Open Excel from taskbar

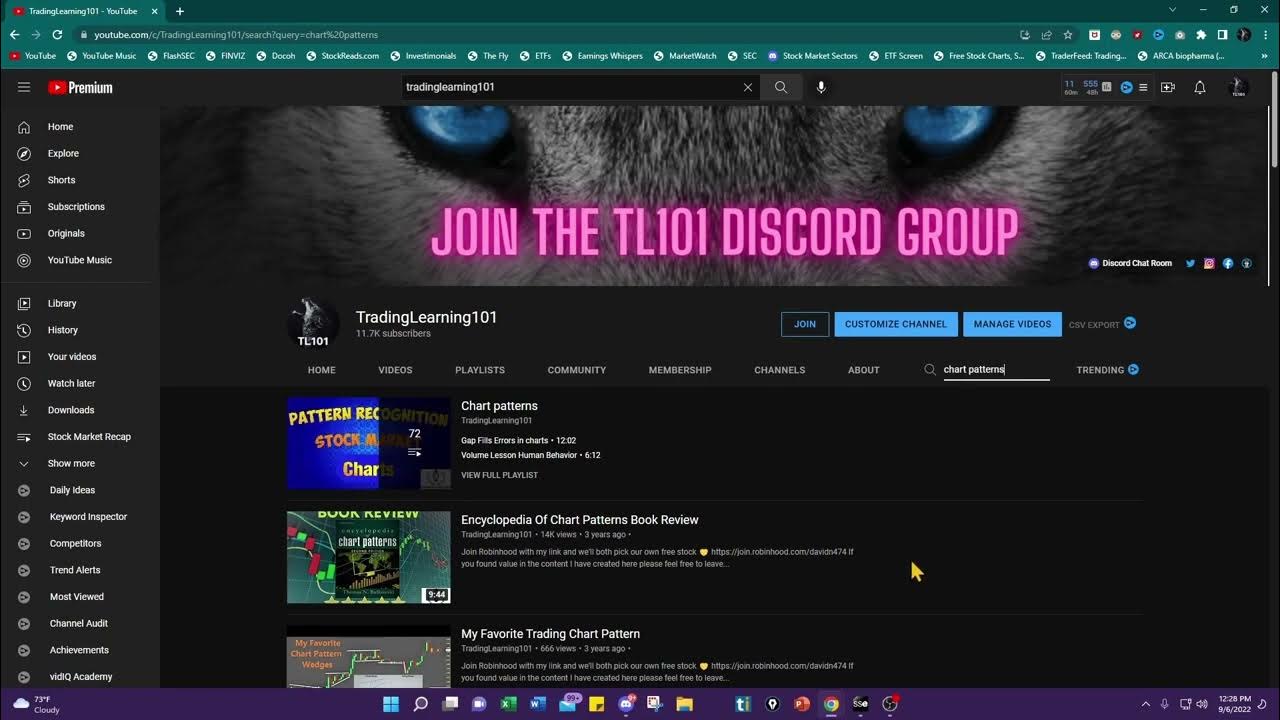point(508,704)
